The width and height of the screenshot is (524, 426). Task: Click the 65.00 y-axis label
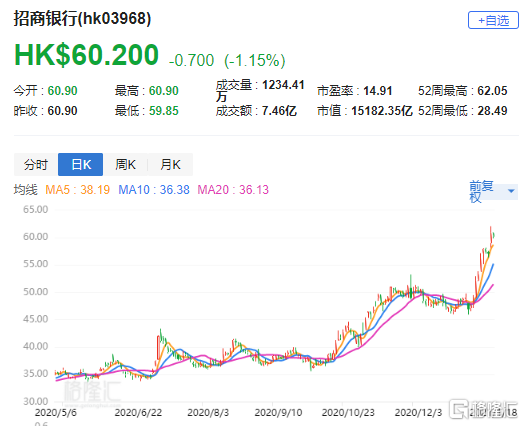pos(36,209)
